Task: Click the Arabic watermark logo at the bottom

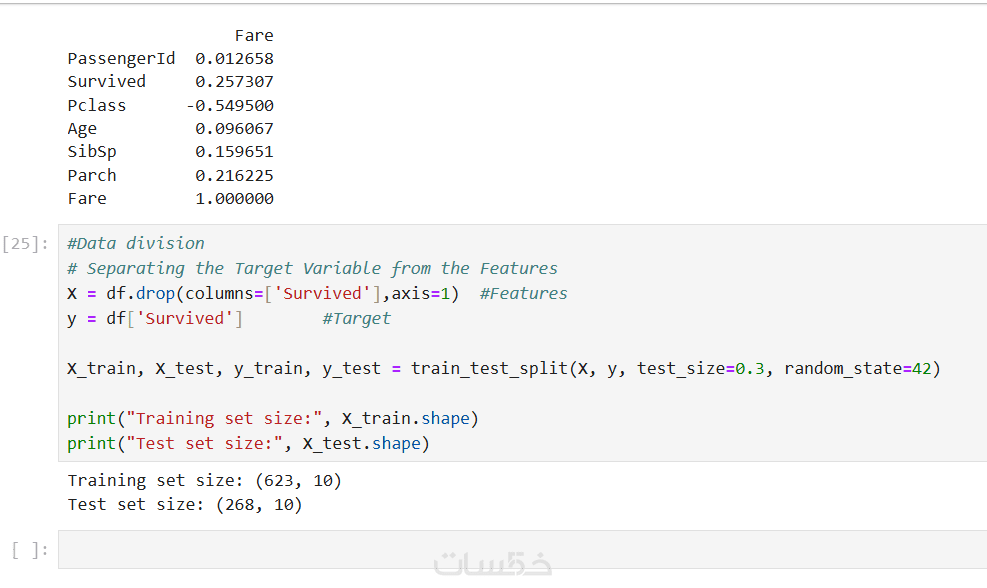Action: [493, 564]
